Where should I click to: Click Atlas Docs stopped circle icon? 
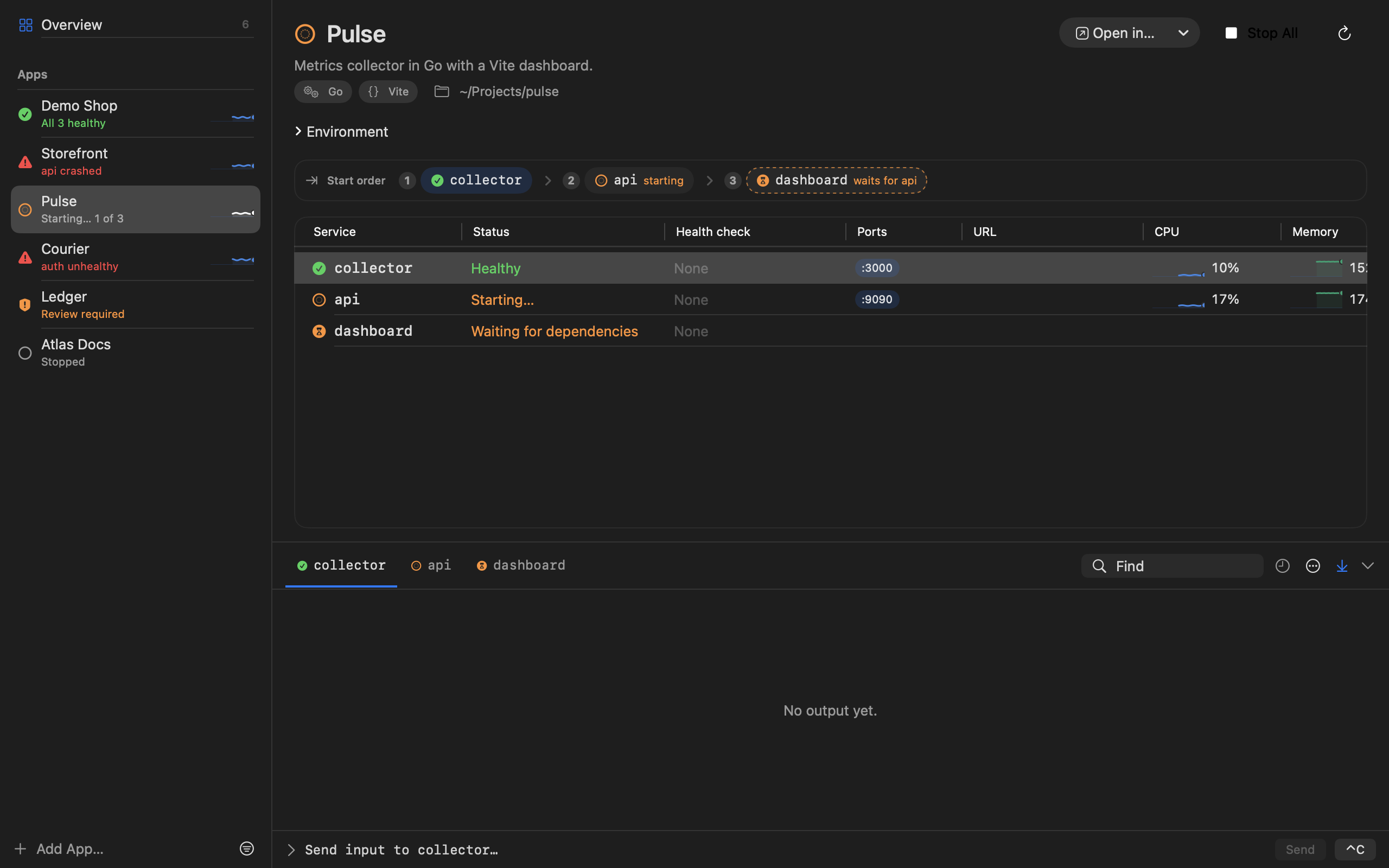[x=24, y=353]
